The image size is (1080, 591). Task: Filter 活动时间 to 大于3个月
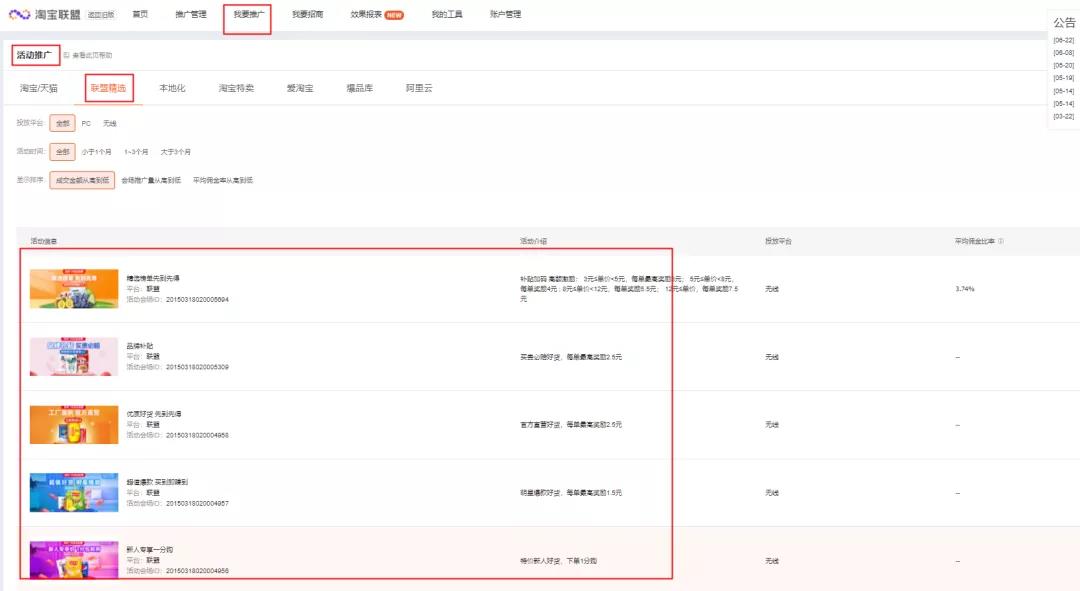coord(176,152)
